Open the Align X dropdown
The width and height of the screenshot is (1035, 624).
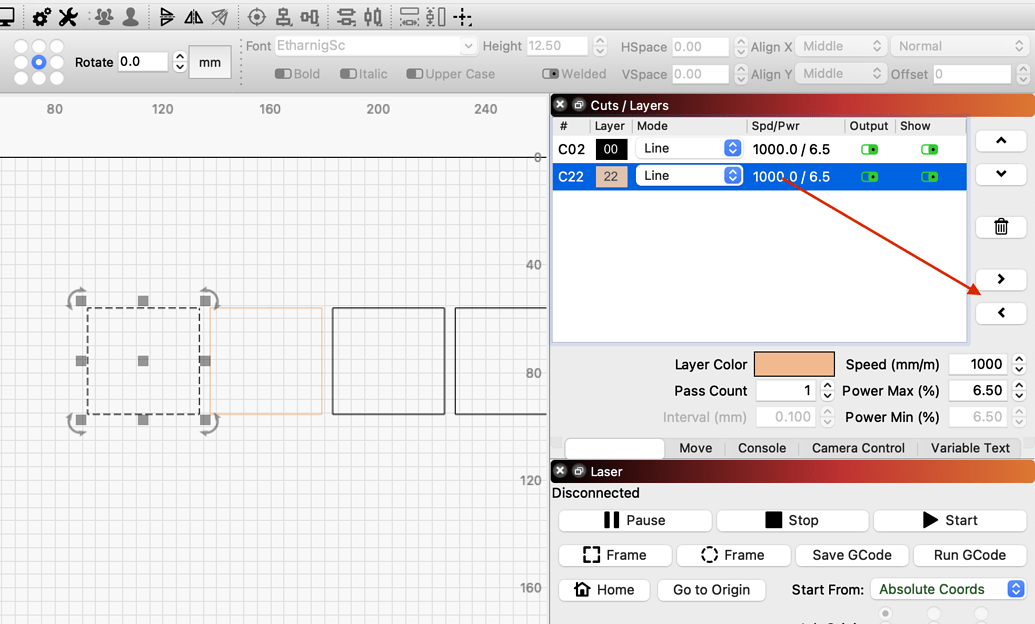pos(841,45)
